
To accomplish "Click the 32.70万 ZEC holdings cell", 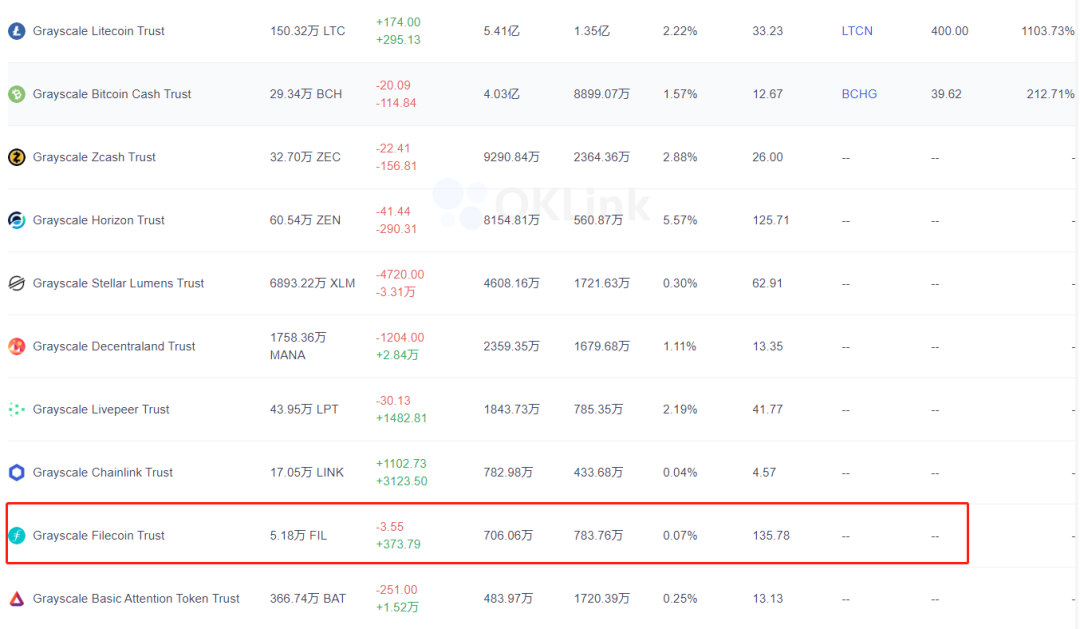I will click(305, 157).
